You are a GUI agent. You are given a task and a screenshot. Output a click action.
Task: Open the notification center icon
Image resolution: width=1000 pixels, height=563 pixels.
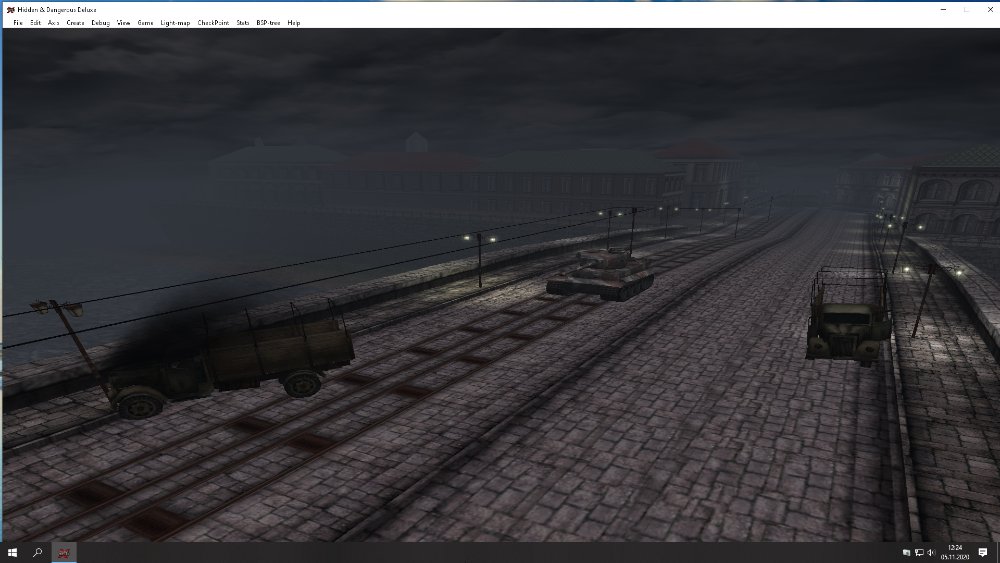click(x=983, y=552)
